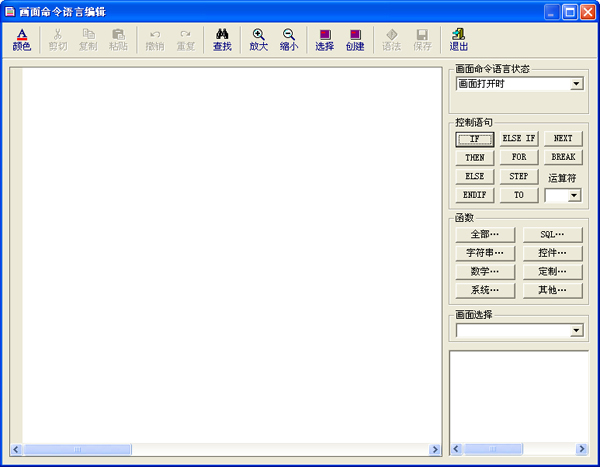This screenshot has width=600, height=467.
Task: Click the 退出 exit icon
Action: click(x=458, y=40)
